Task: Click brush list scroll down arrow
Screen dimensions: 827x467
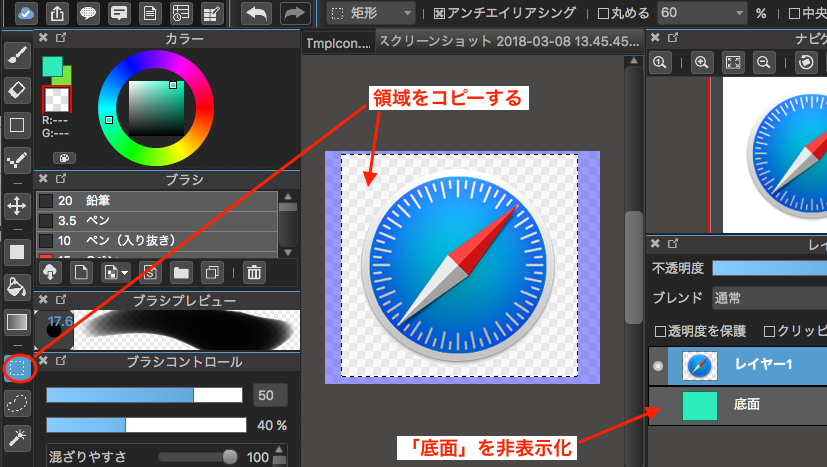Action: pyautogui.click(x=288, y=252)
